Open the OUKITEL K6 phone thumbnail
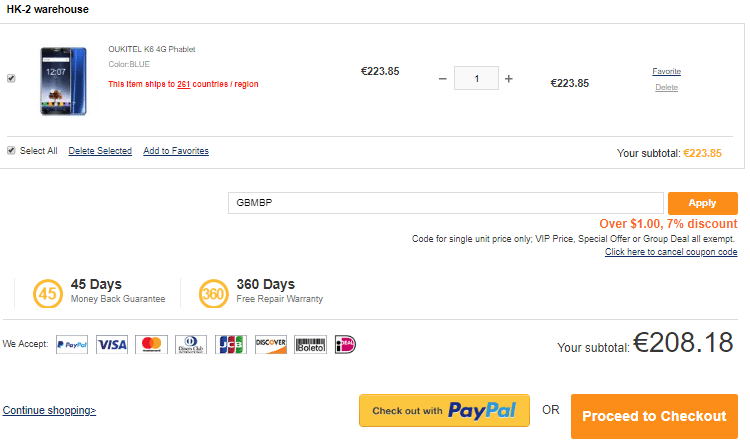This screenshot has height=444, width=750. (63, 77)
